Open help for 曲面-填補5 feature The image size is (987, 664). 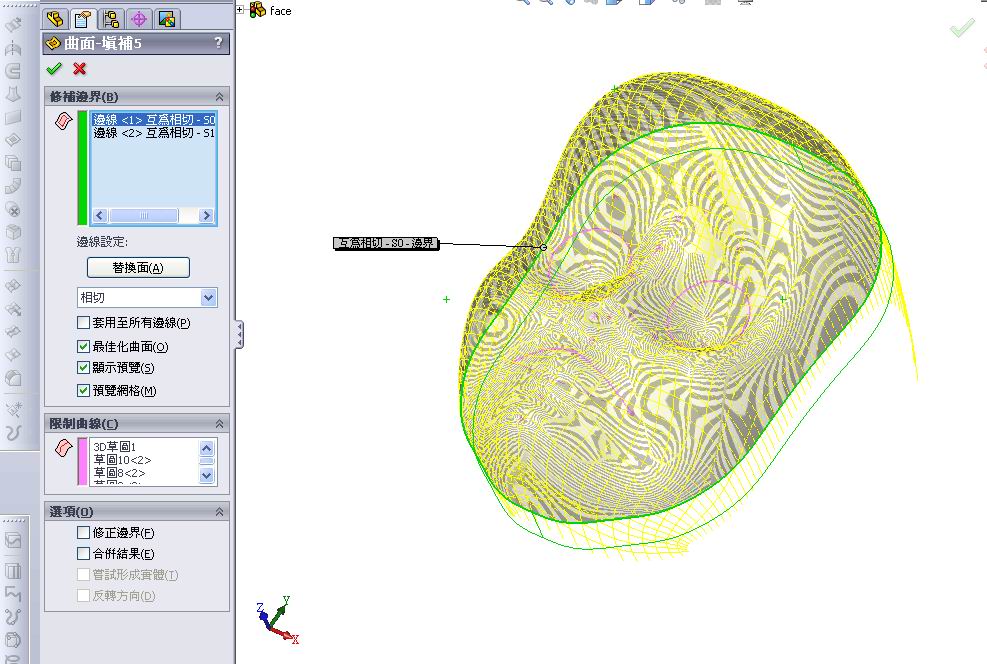218,43
